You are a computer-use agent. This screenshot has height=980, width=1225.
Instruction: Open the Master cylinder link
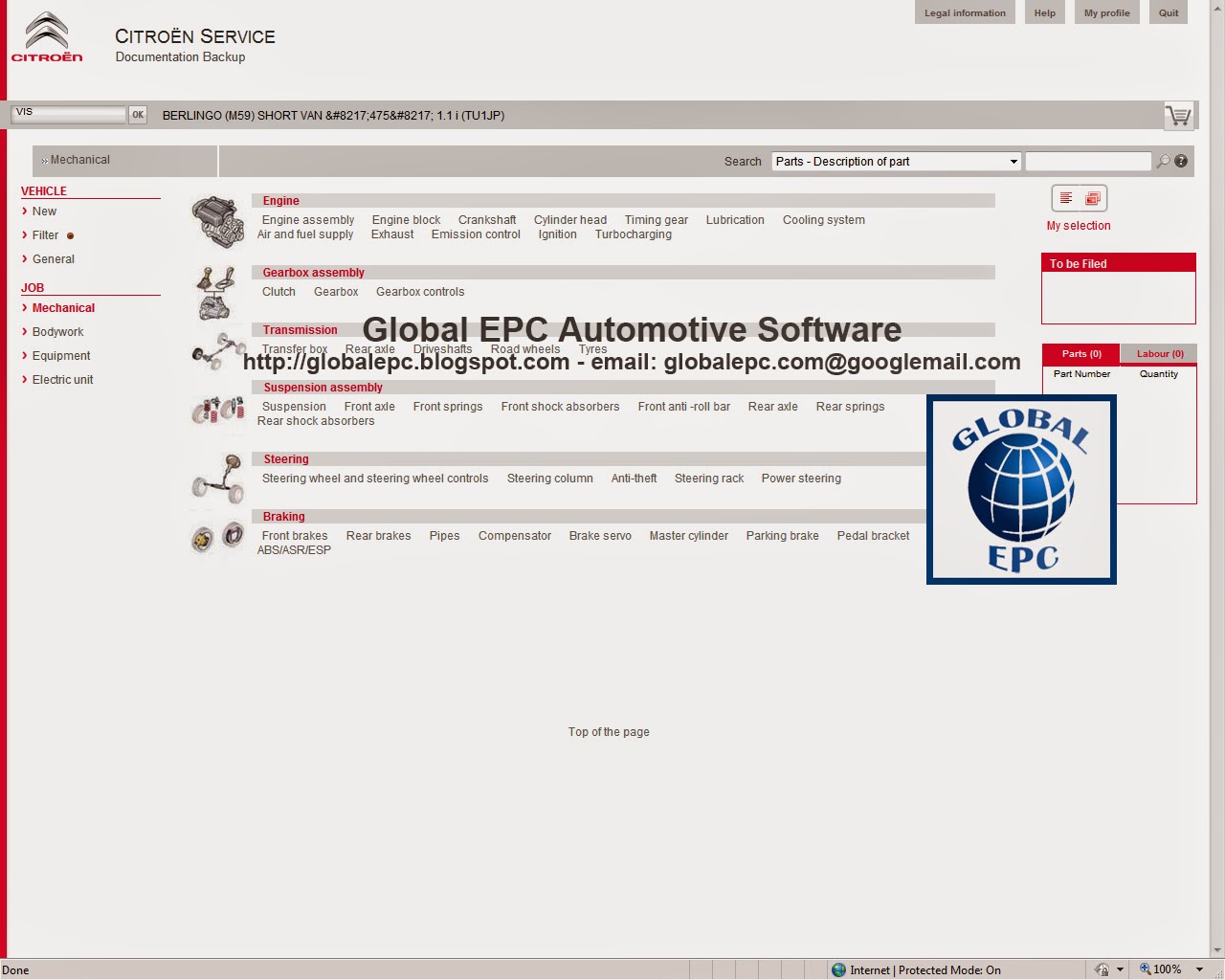point(689,536)
